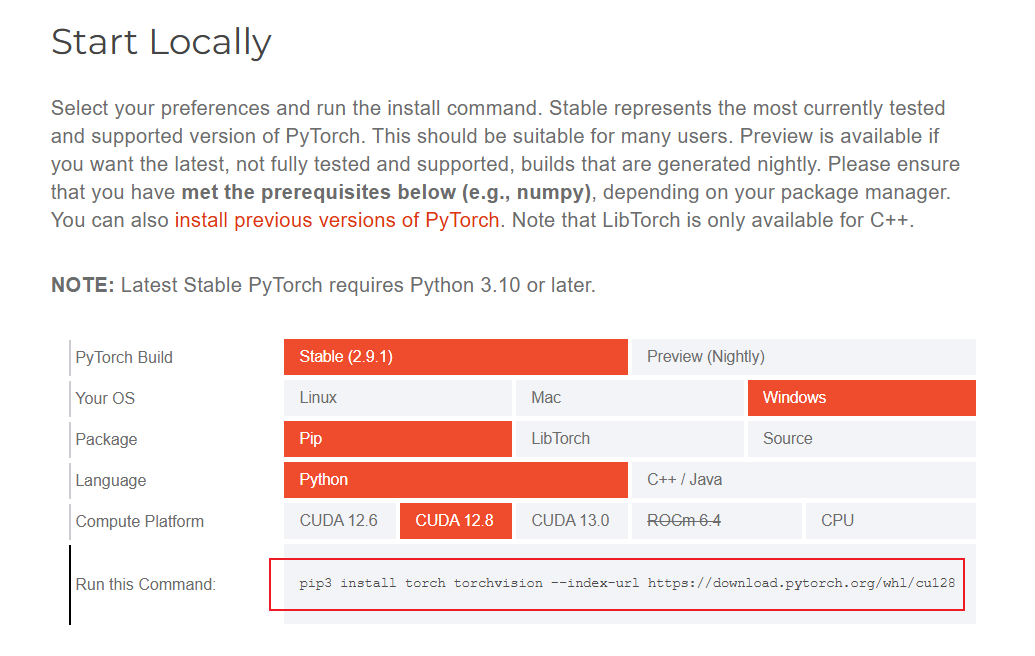Click the PyTorch Build row label
This screenshot has width=1035, height=656.
pos(124,358)
